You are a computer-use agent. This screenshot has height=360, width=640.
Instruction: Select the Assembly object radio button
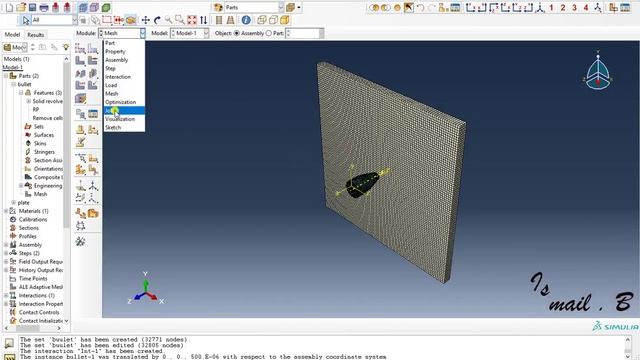coord(237,33)
